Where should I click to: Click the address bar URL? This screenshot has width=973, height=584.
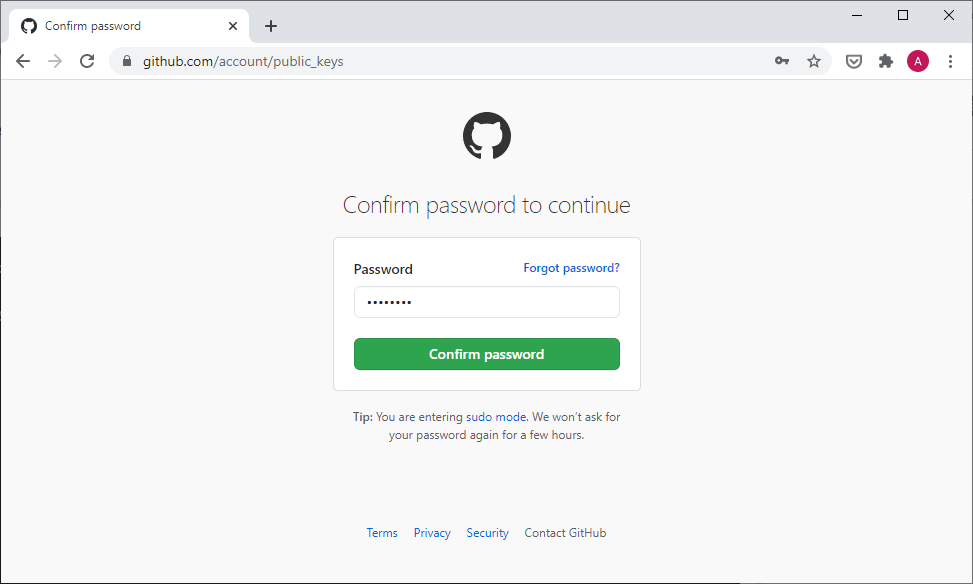[x=243, y=61]
